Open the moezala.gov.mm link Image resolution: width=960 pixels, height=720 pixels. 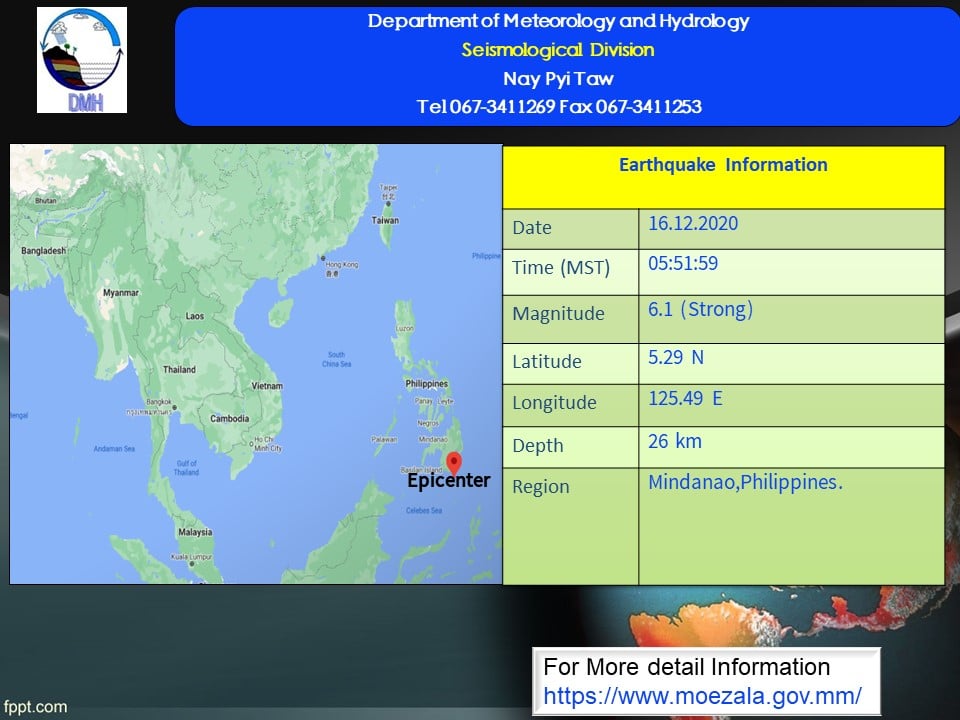(x=702, y=696)
